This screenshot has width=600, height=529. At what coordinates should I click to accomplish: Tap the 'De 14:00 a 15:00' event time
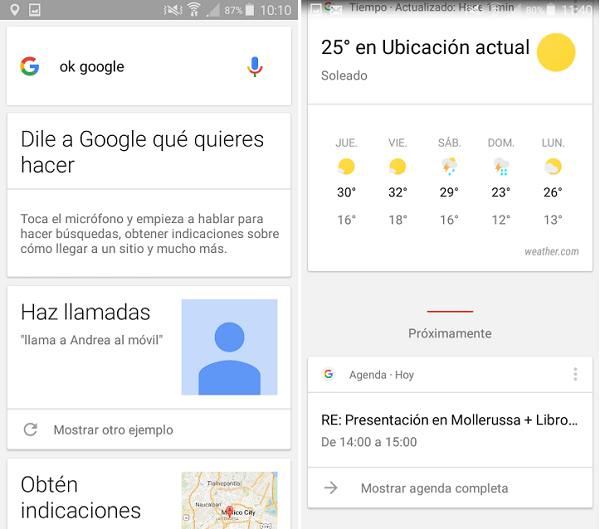[x=369, y=442]
